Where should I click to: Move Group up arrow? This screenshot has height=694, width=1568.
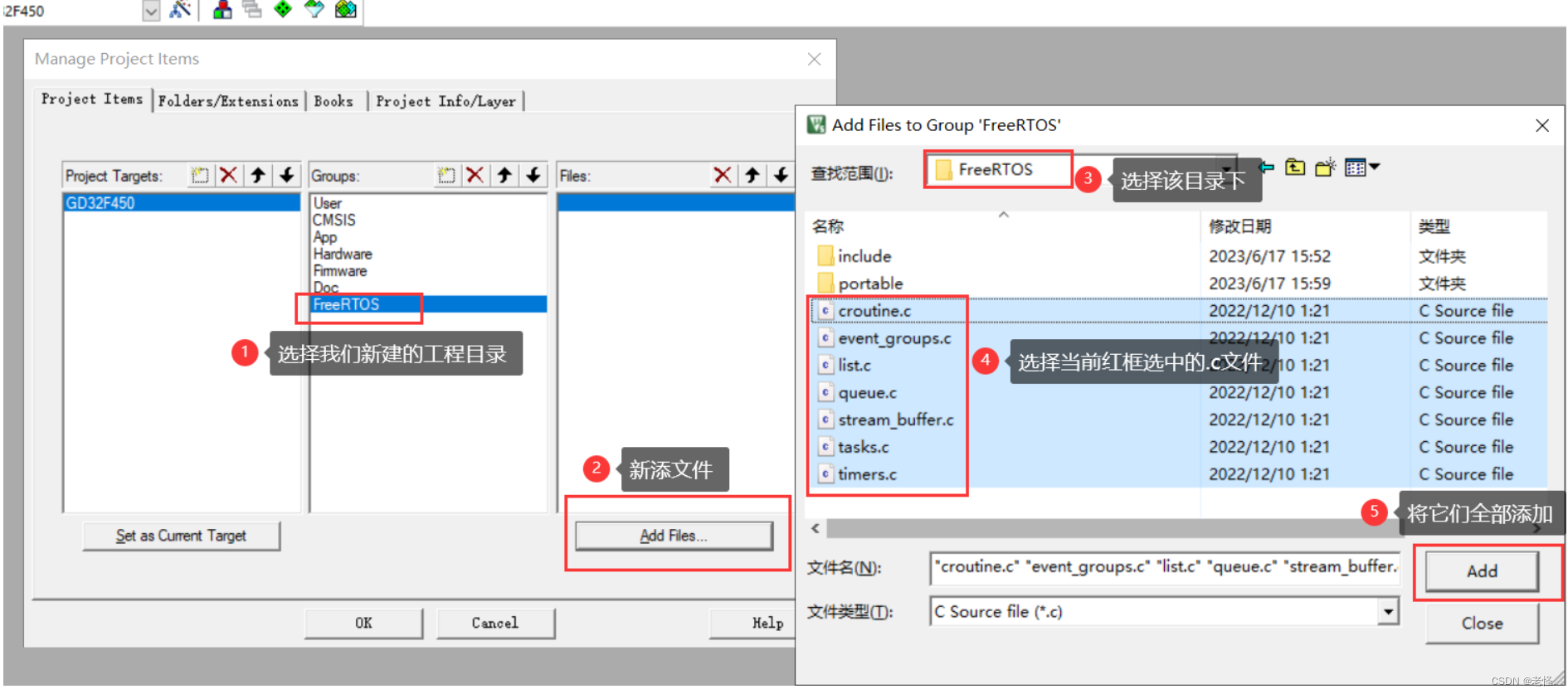(504, 175)
